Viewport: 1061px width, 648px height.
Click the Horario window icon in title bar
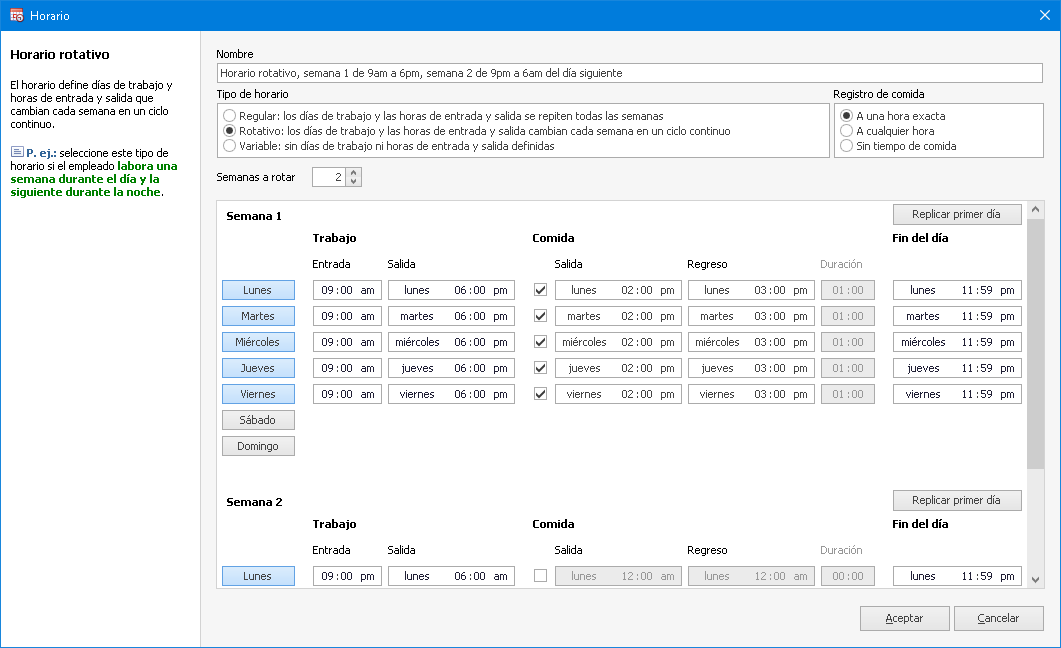point(16,16)
